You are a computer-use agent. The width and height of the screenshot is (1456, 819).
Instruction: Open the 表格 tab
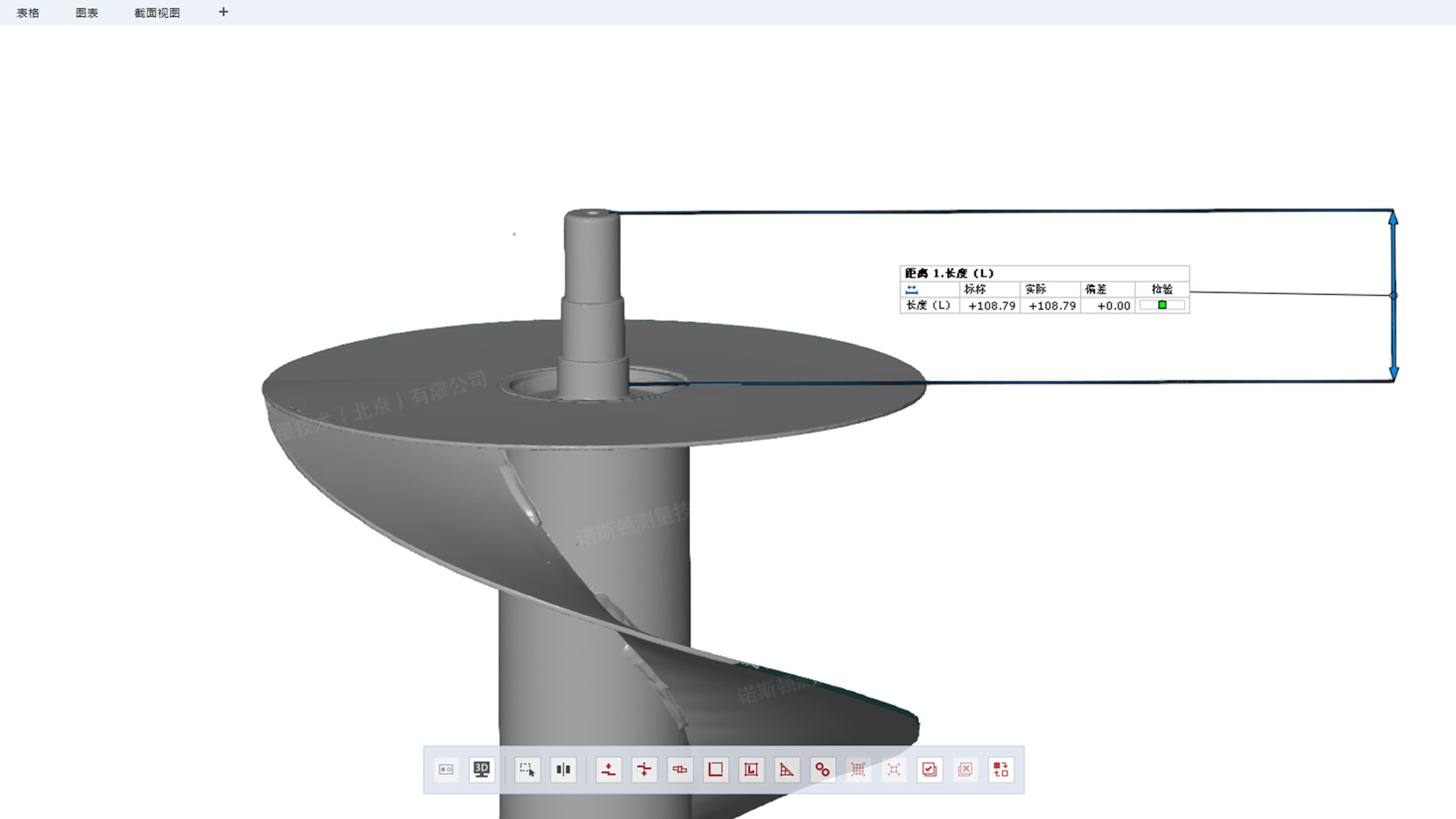click(28, 13)
